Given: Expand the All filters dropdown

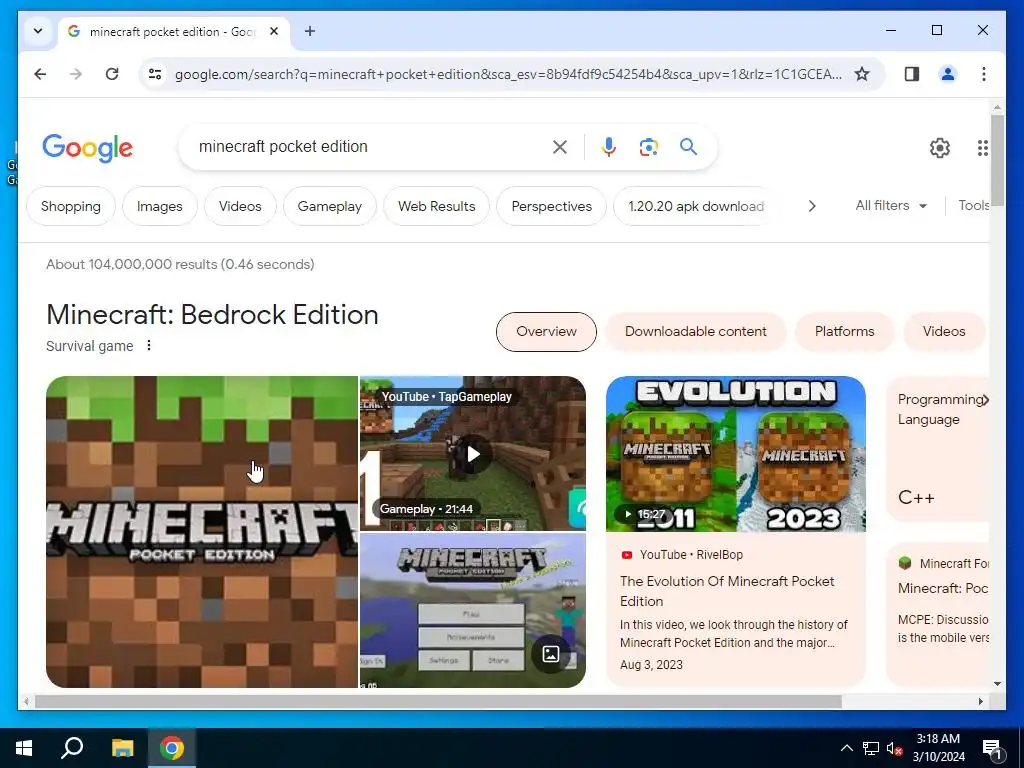Looking at the screenshot, I should point(891,206).
